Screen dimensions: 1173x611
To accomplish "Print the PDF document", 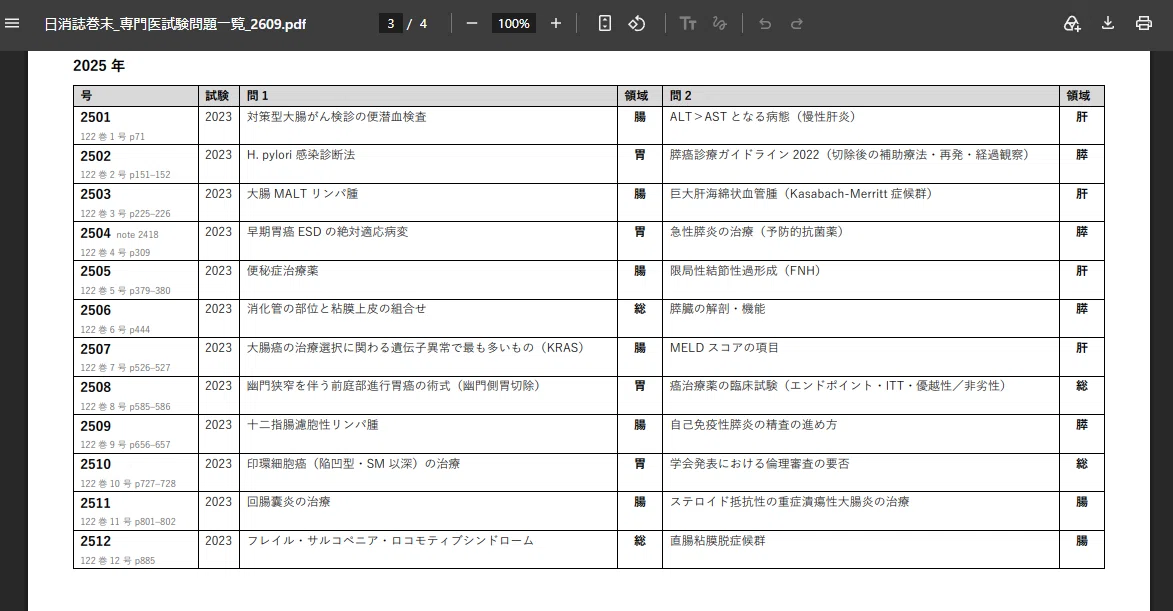I will pos(1144,23).
